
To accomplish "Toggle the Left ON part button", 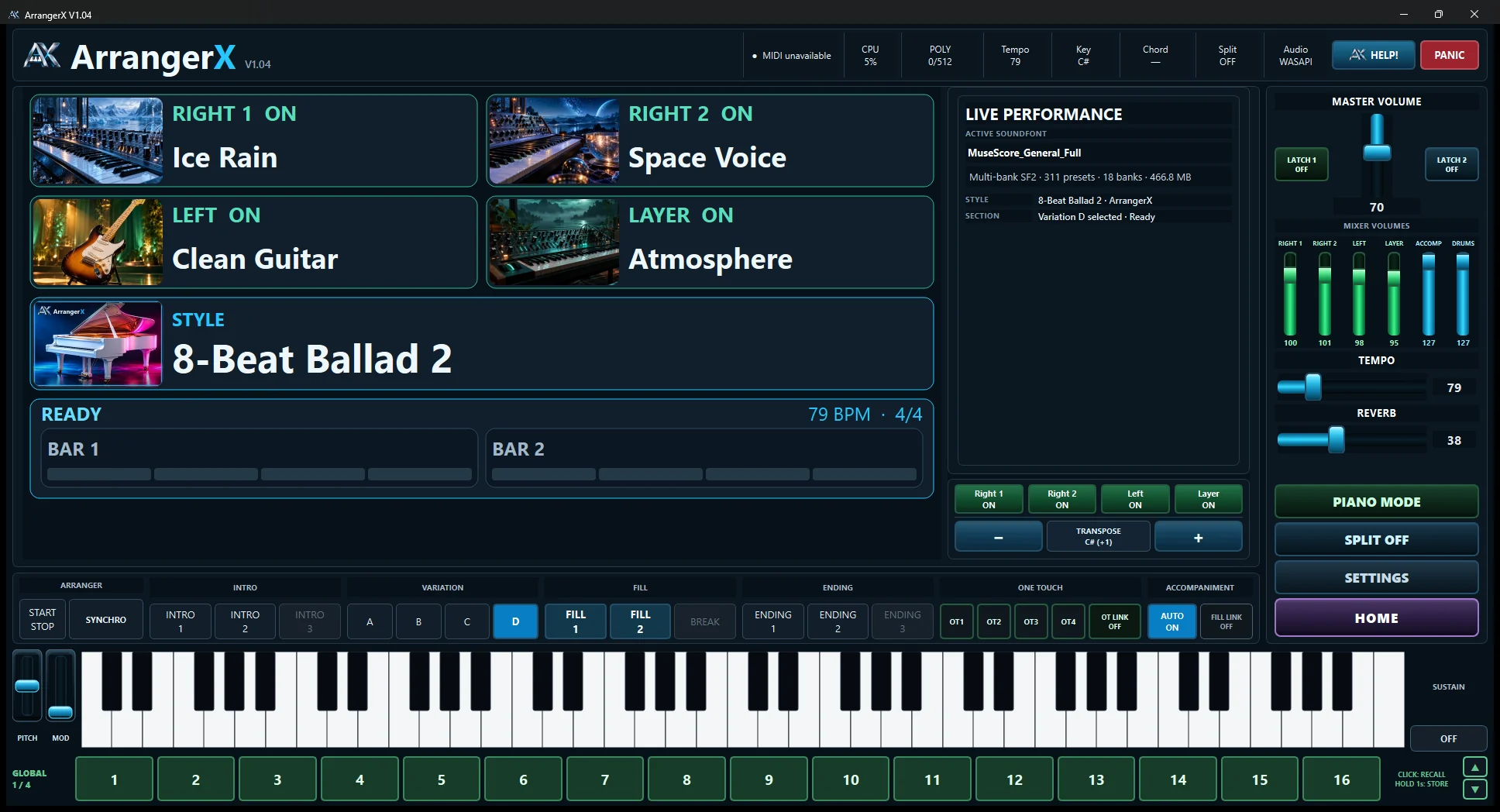I will pos(1135,499).
